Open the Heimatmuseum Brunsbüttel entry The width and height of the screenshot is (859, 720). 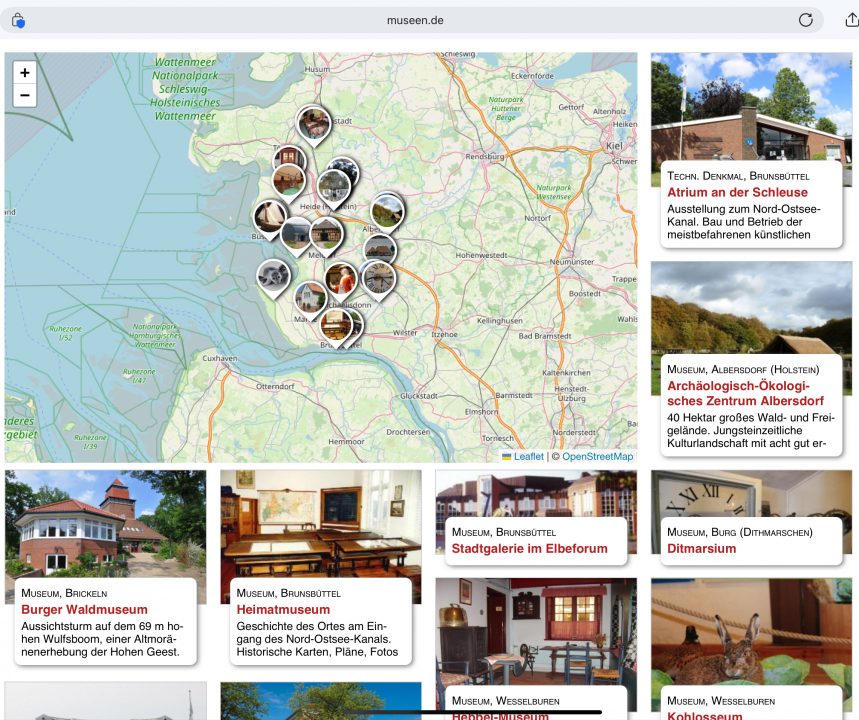pyautogui.click(x=283, y=609)
